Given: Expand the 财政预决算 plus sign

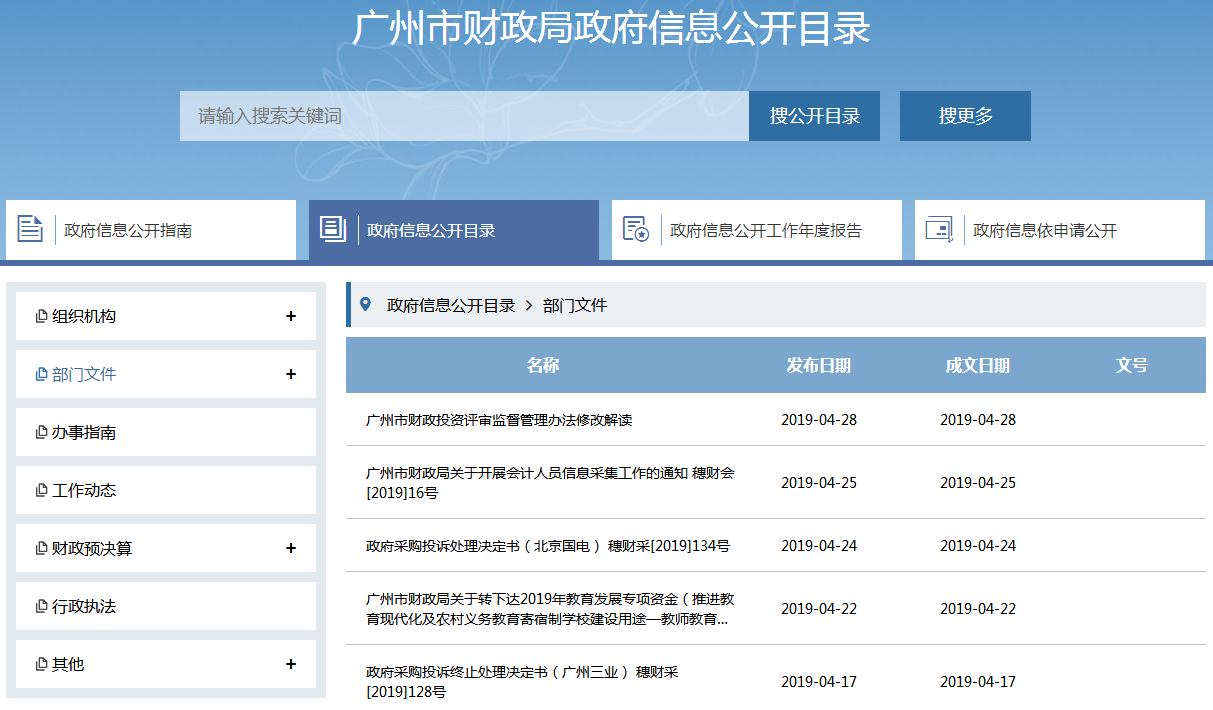Looking at the screenshot, I should 291,548.
